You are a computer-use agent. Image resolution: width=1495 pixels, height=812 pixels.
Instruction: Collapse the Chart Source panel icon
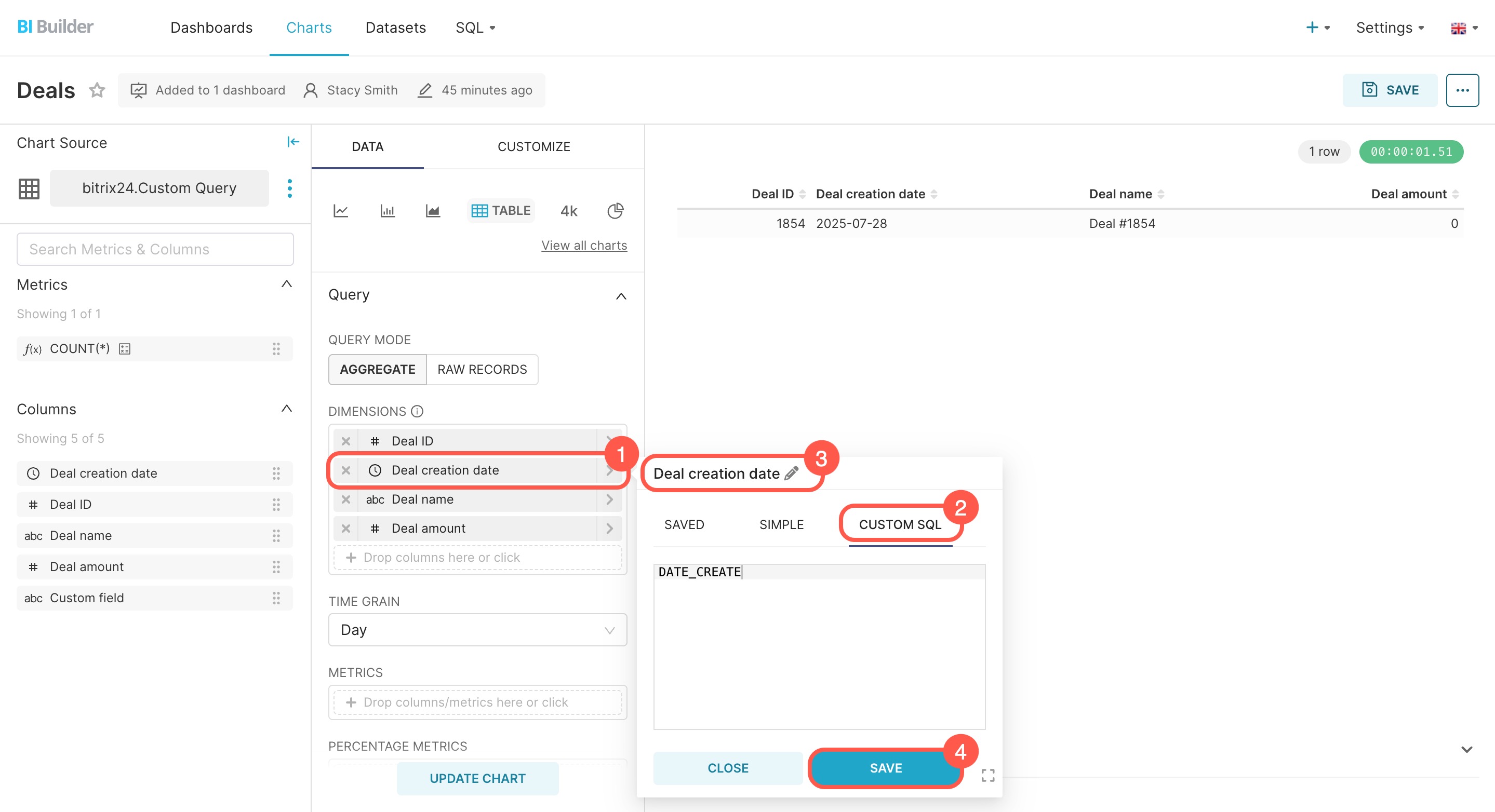293,142
